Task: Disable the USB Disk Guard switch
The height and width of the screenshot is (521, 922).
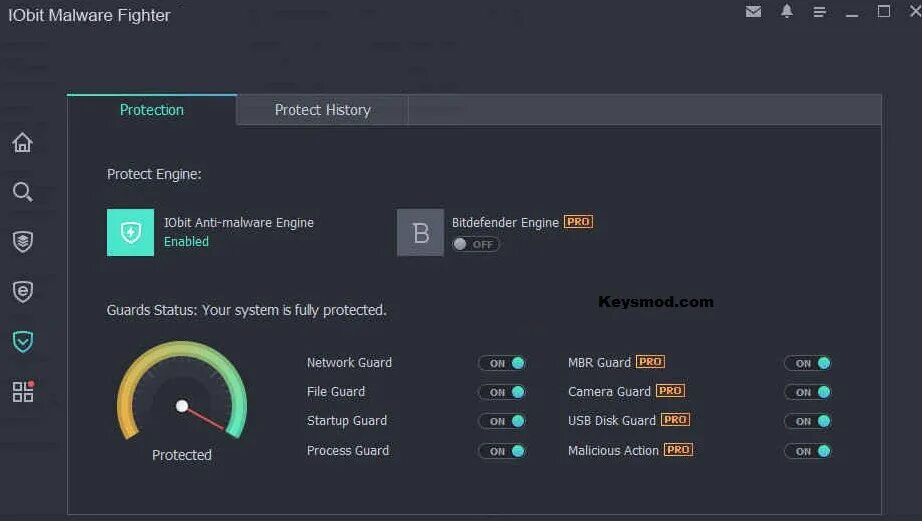Action: point(809,421)
